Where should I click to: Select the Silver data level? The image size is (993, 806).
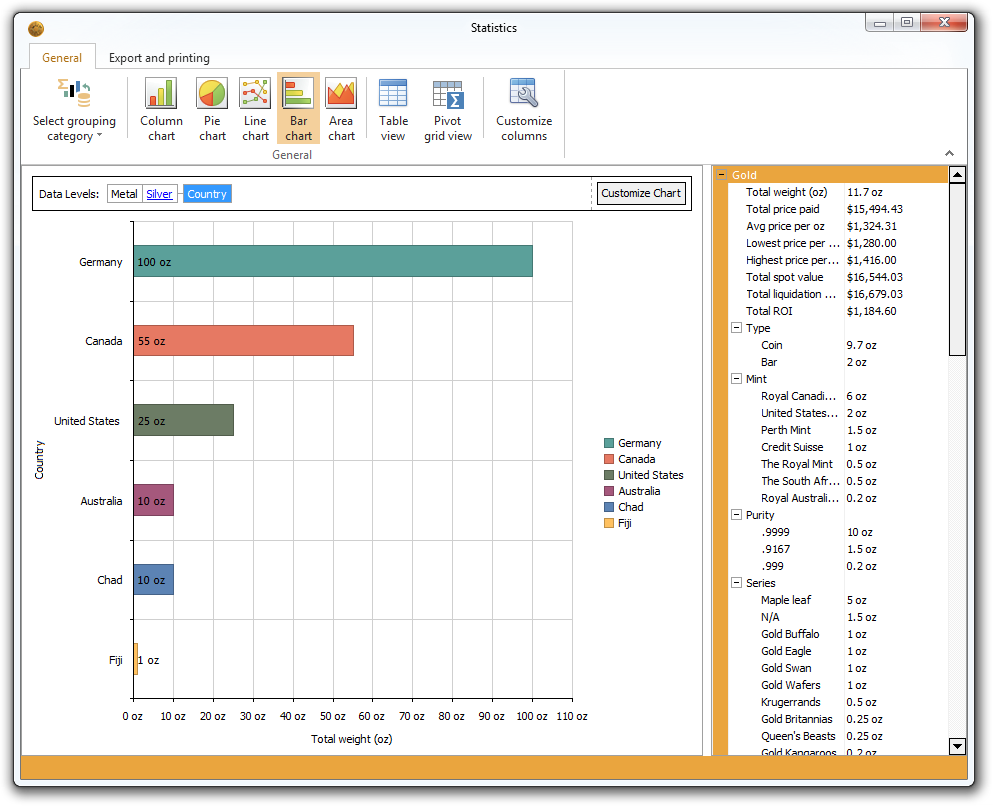158,193
